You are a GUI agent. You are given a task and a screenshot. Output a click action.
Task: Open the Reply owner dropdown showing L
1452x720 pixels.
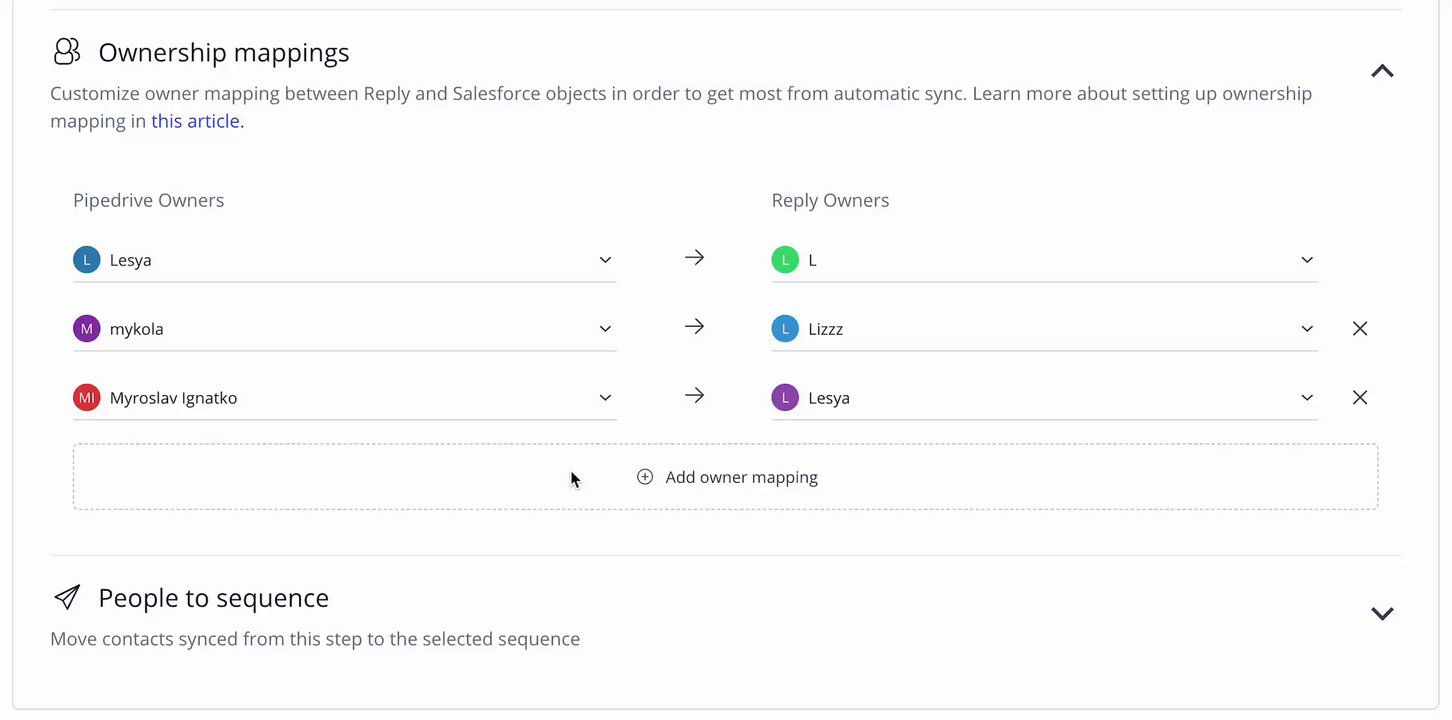(1307, 260)
